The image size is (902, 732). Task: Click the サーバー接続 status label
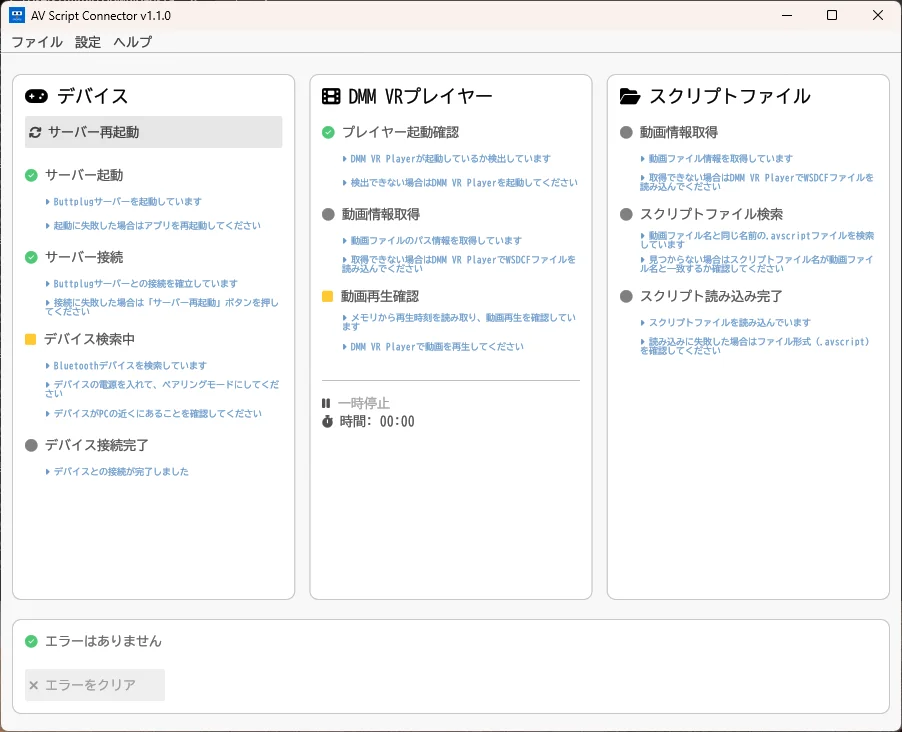click(x=84, y=257)
